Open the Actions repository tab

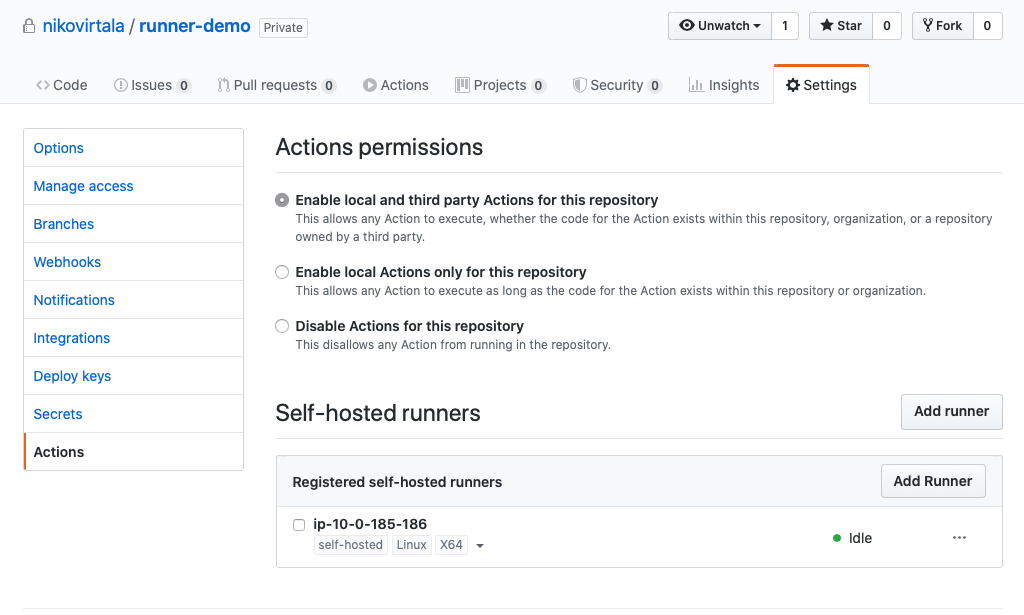(396, 85)
